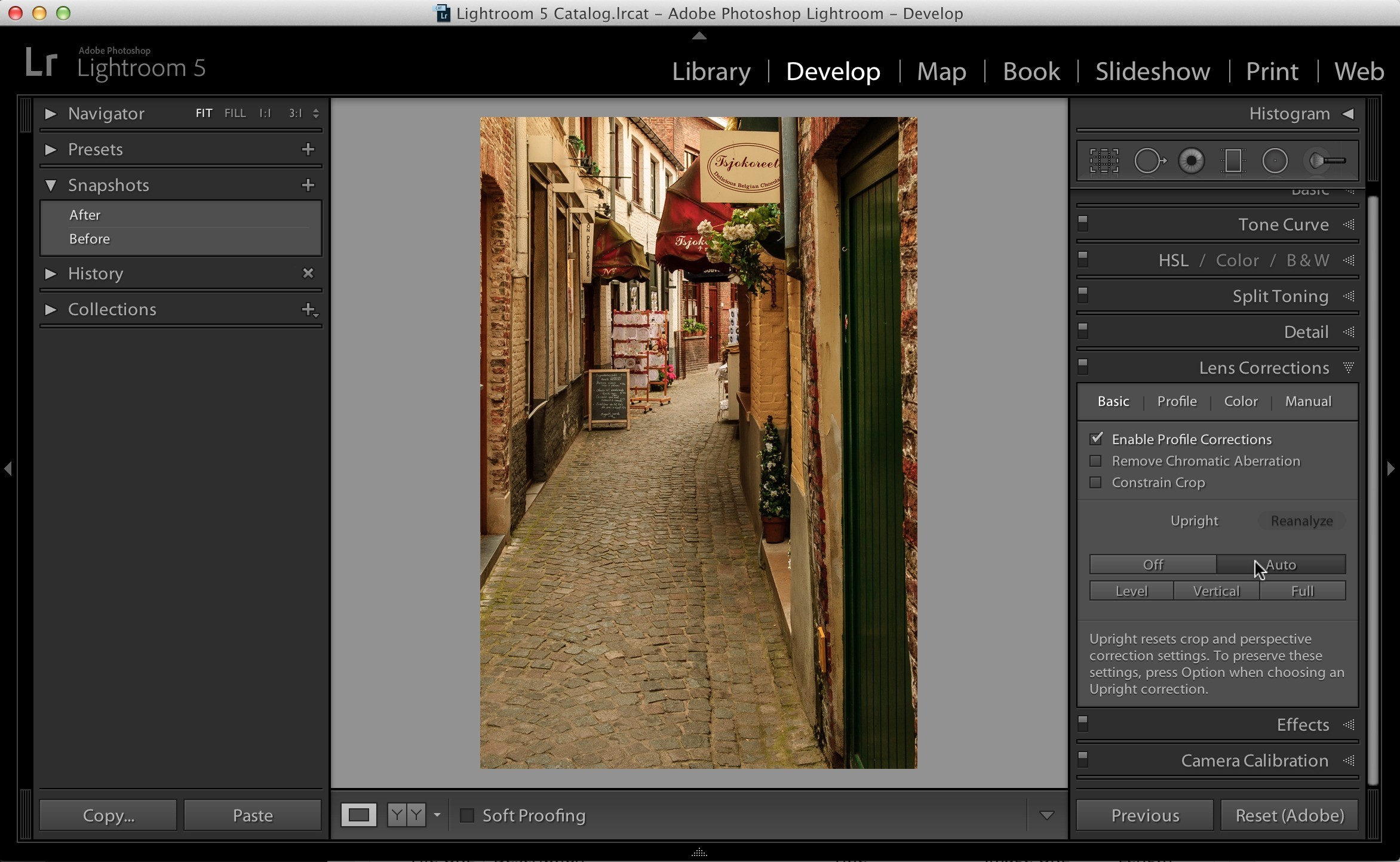Click the Auto Upright button
The width and height of the screenshot is (1400, 862).
click(x=1281, y=564)
